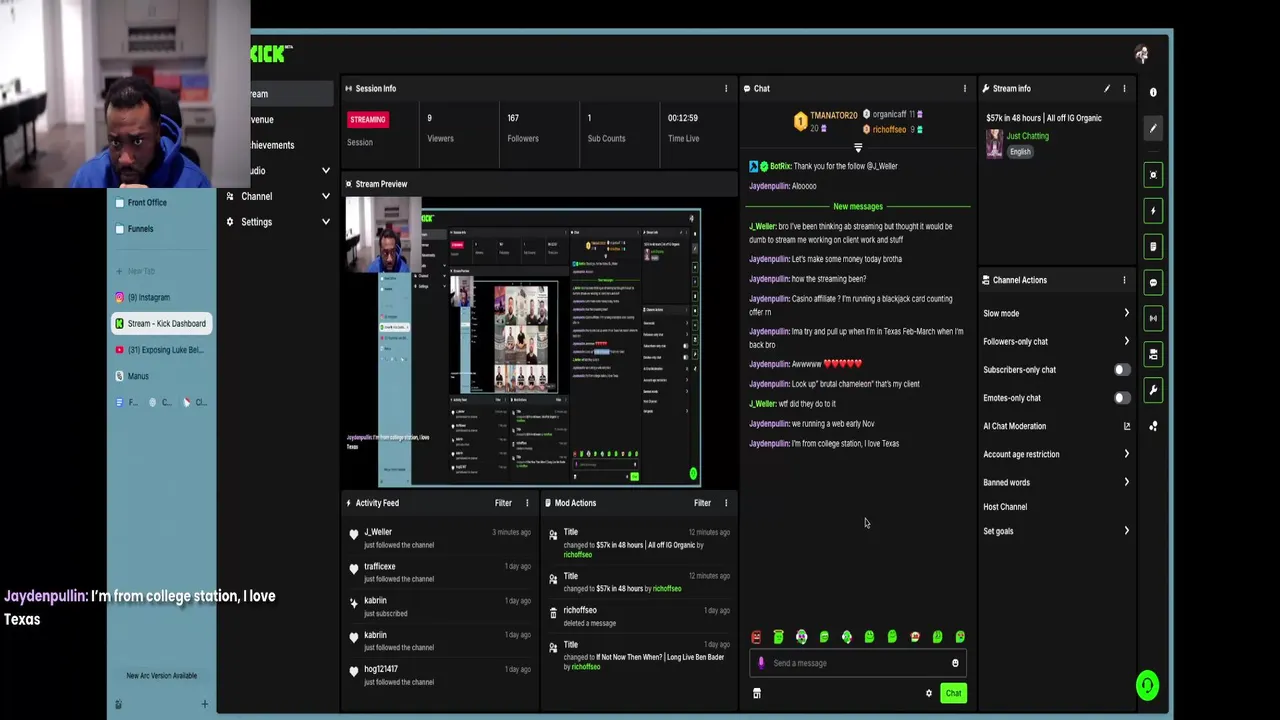1280x720 pixels.
Task: Expand Set goals options
Action: [x=1126, y=531]
